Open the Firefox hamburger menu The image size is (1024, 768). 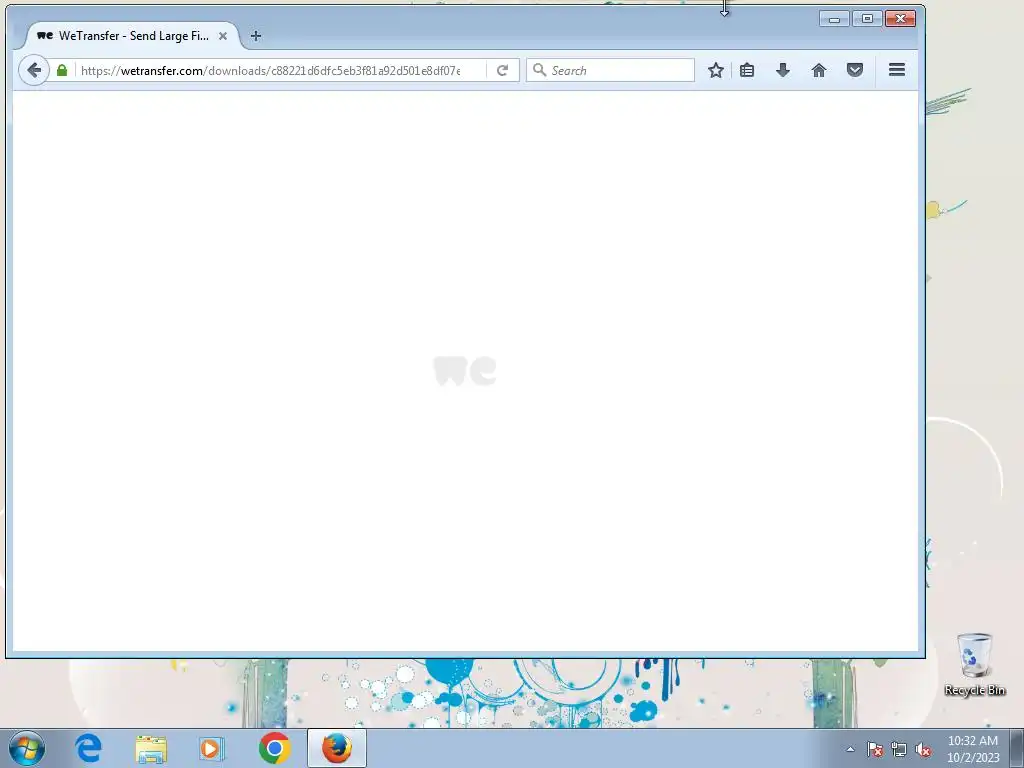click(x=897, y=70)
